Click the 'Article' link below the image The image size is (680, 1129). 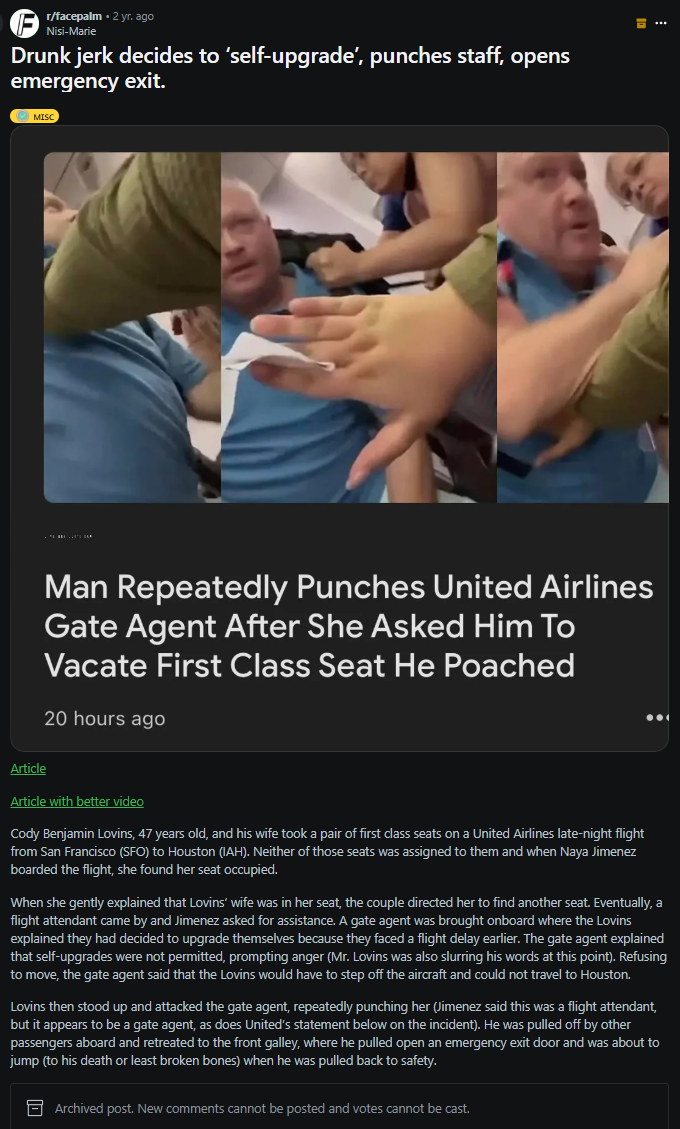[x=28, y=768]
